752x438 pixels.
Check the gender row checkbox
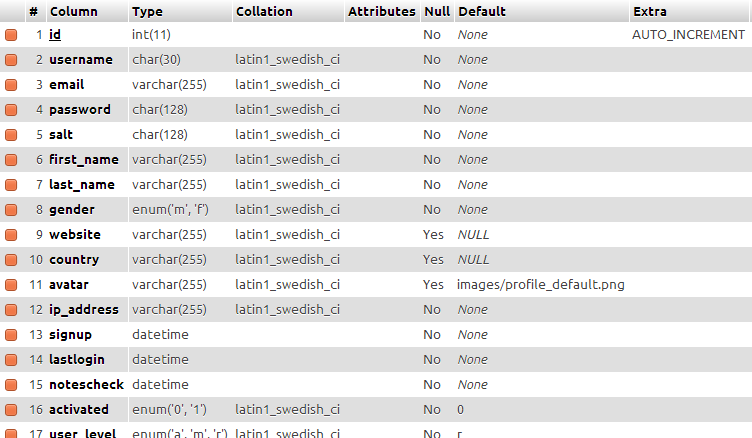(11, 210)
